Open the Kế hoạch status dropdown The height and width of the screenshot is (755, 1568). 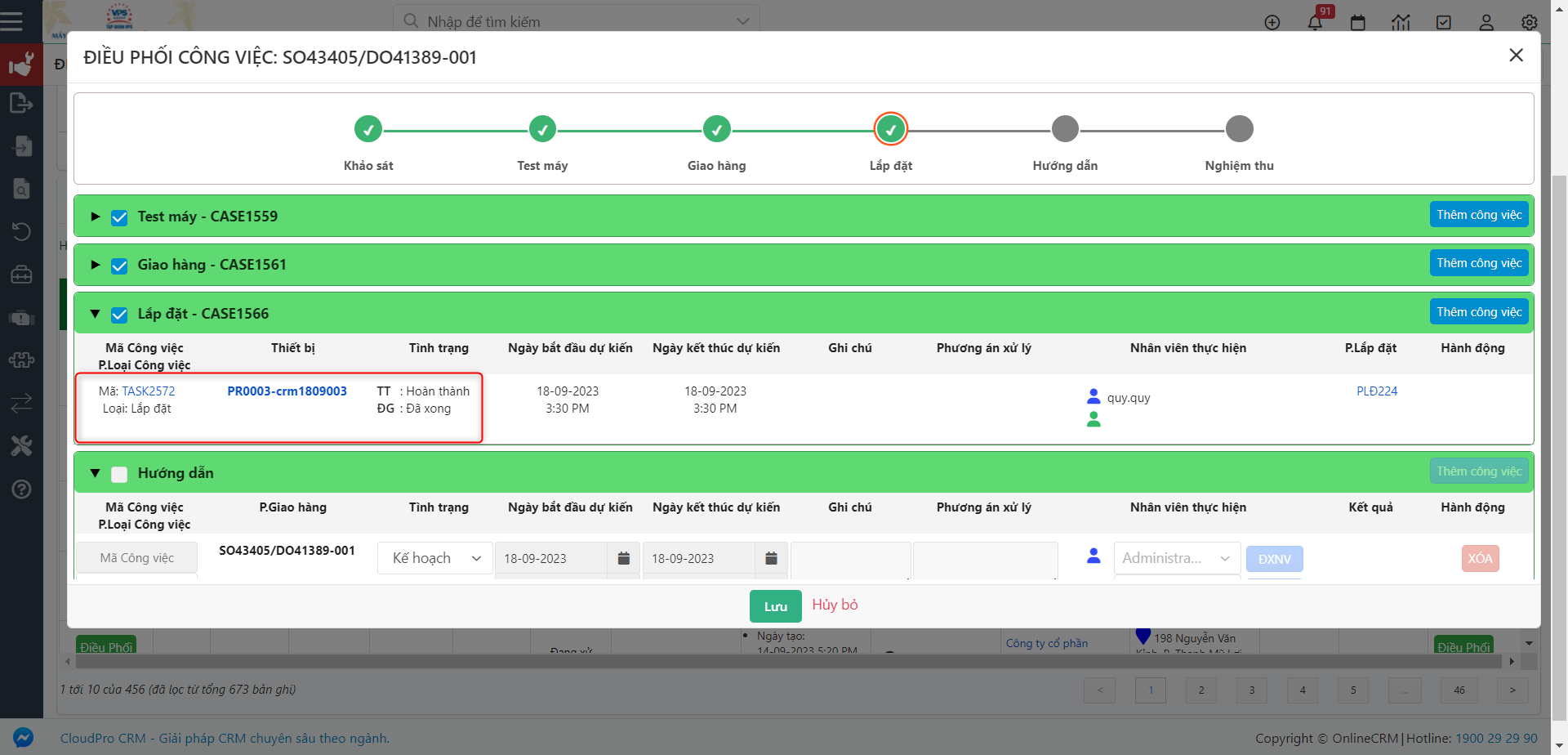tap(435, 558)
